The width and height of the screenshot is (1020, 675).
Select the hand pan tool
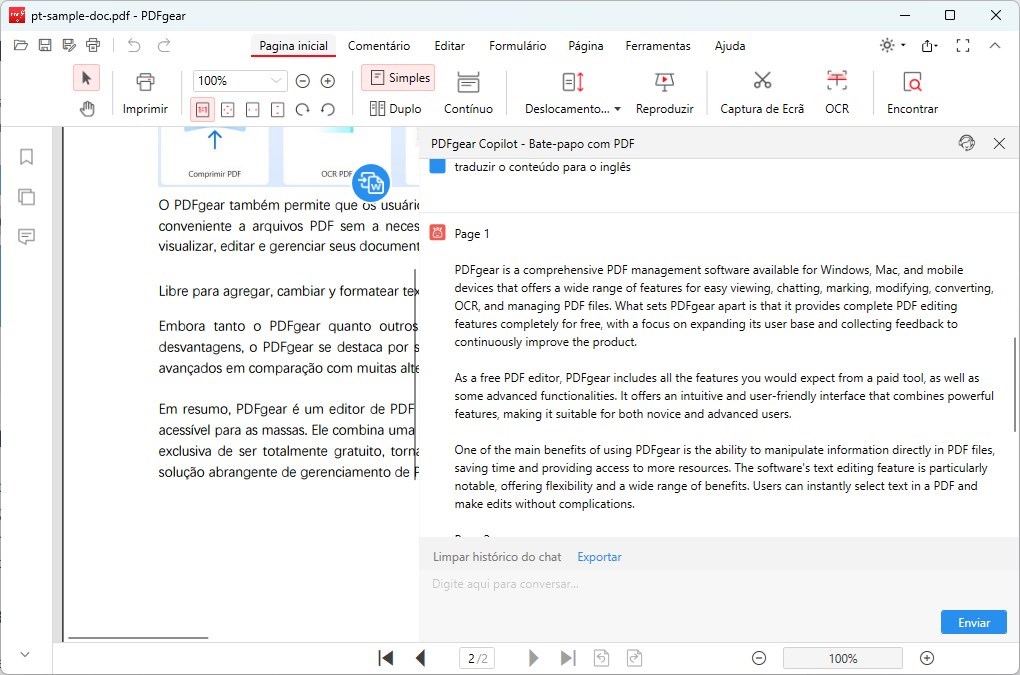pos(87,108)
